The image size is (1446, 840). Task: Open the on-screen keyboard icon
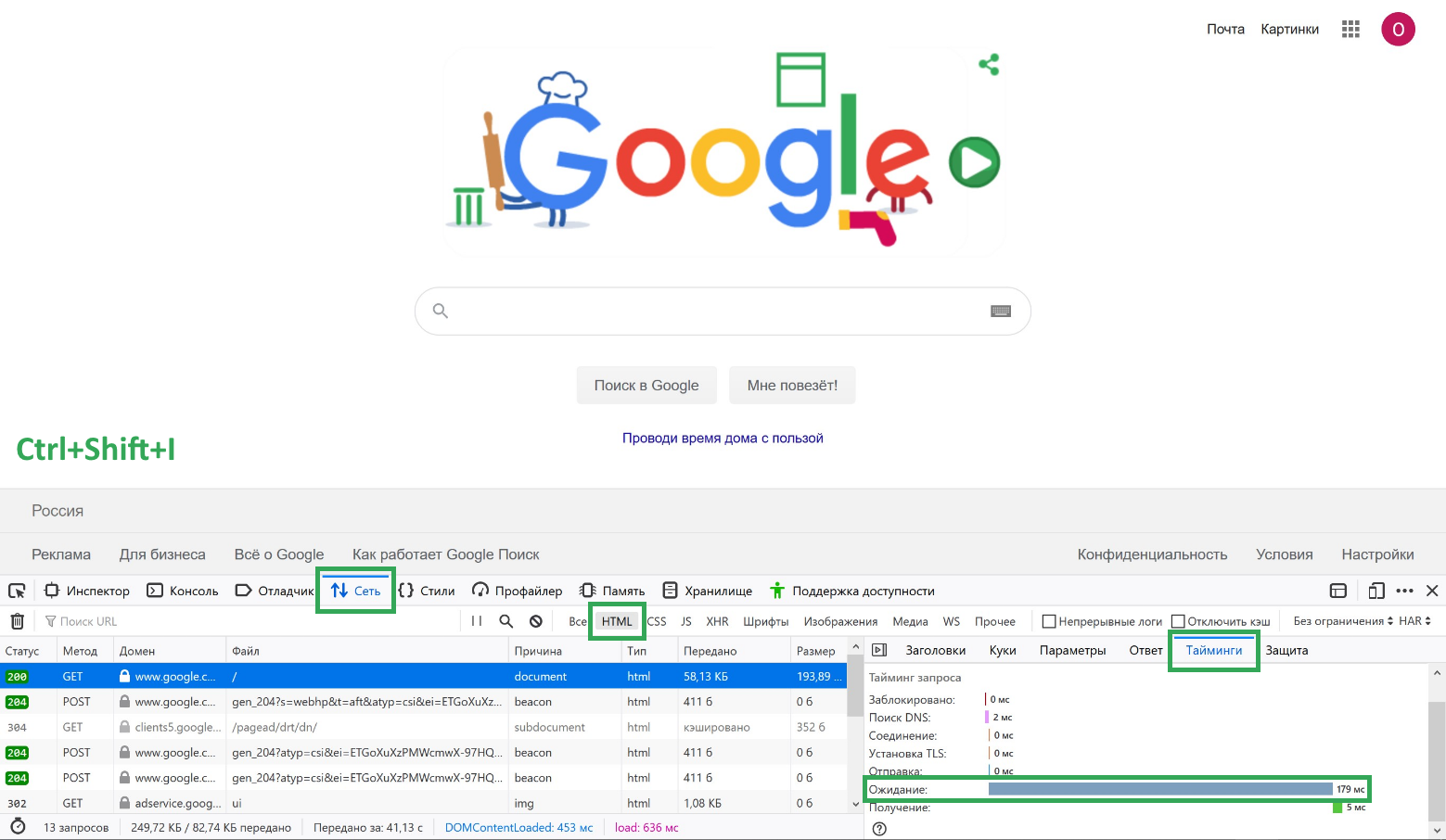1001,311
